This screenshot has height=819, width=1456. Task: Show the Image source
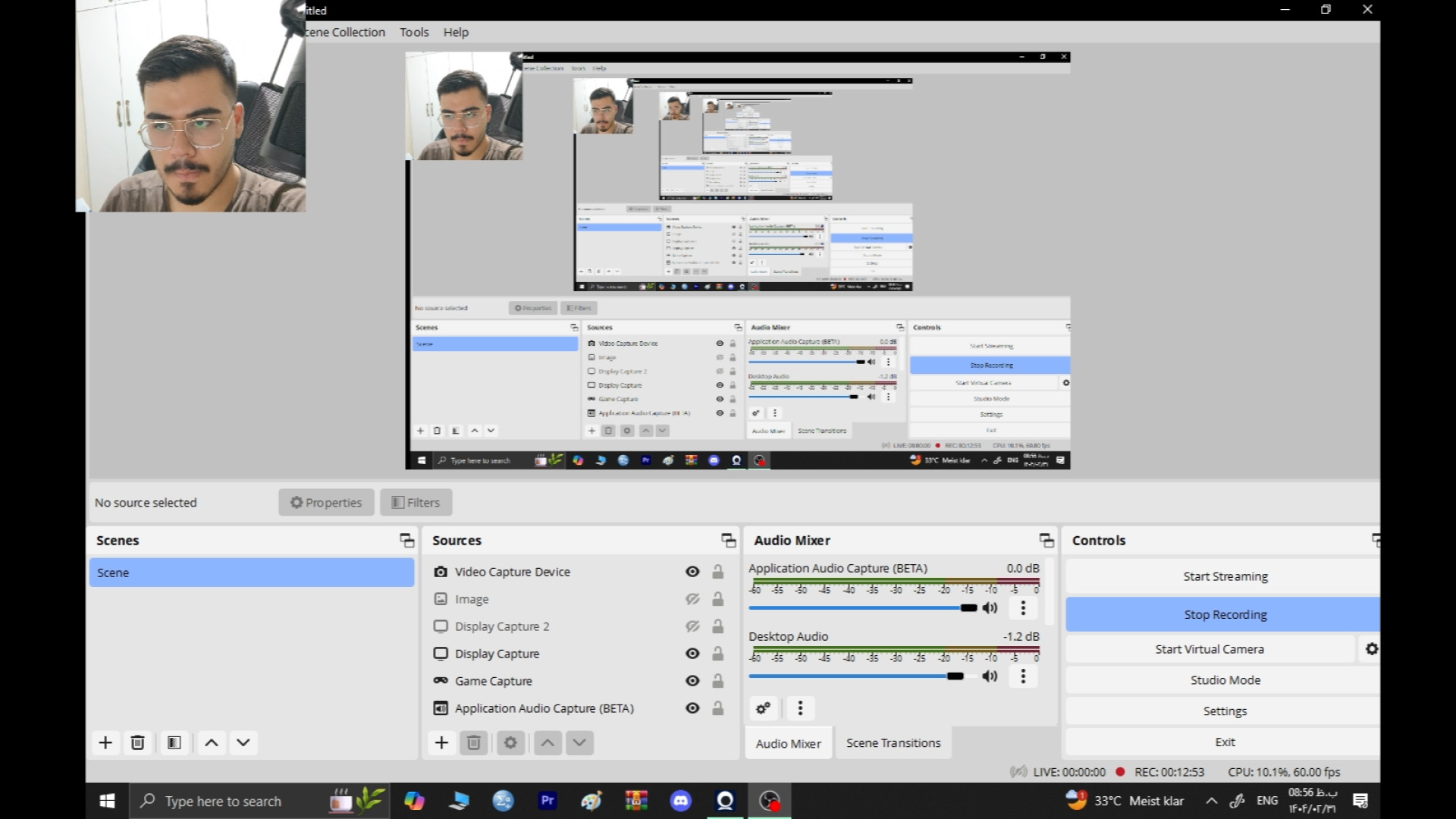point(692,599)
